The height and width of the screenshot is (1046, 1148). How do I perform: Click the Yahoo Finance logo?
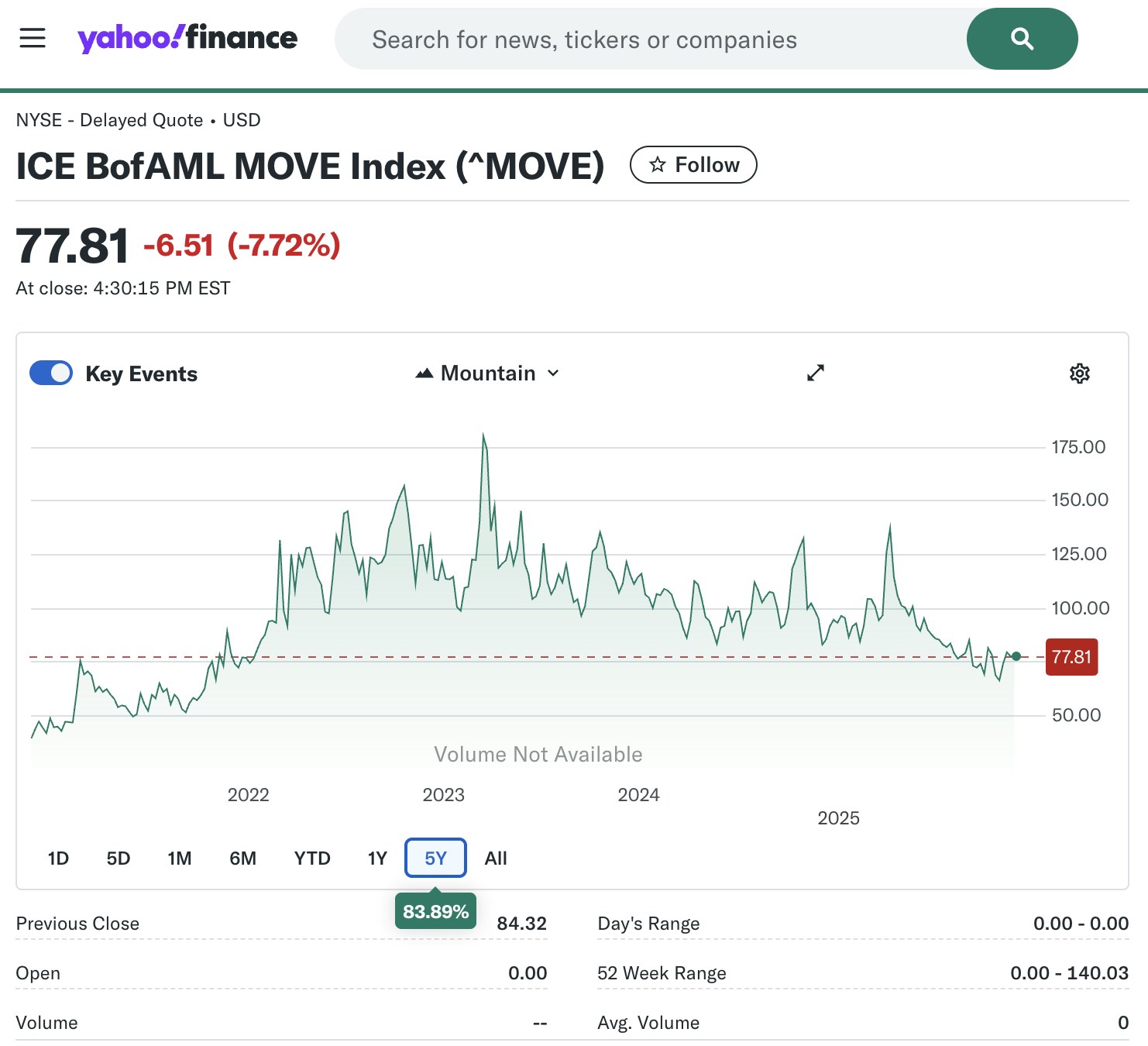(x=187, y=38)
